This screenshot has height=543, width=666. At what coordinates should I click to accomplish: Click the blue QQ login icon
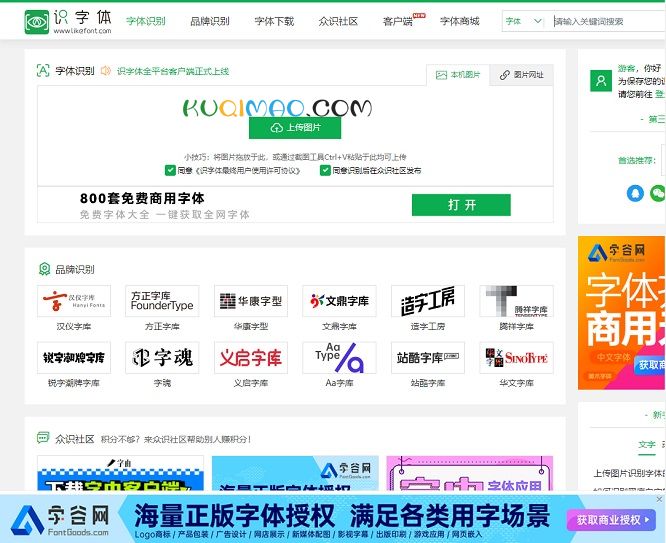coord(635,193)
